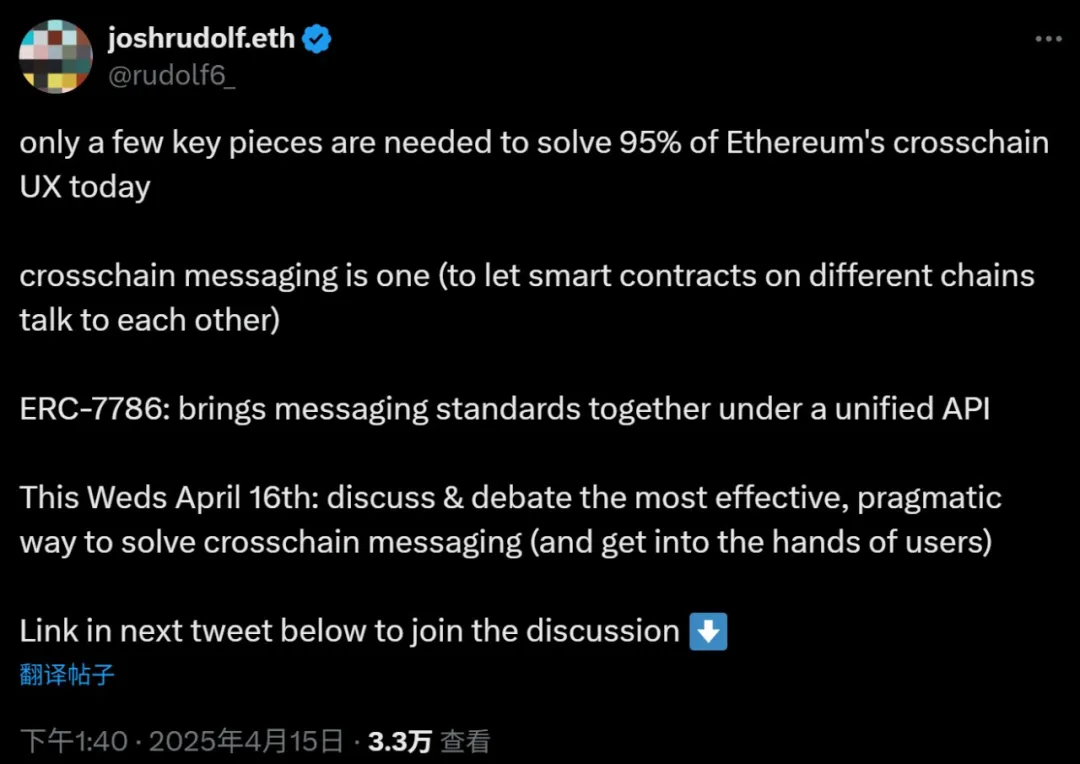
Task: Click the 下午1:40 timestamp
Action: 74,741
